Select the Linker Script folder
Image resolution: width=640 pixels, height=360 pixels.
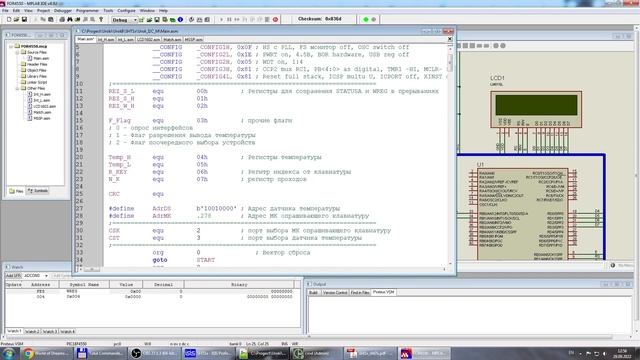pos(37,82)
